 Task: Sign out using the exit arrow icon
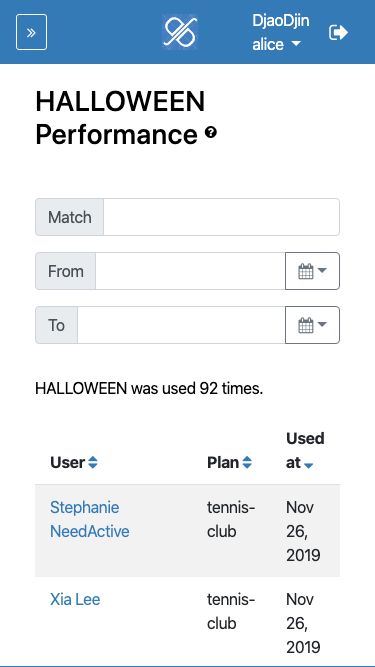(338, 32)
